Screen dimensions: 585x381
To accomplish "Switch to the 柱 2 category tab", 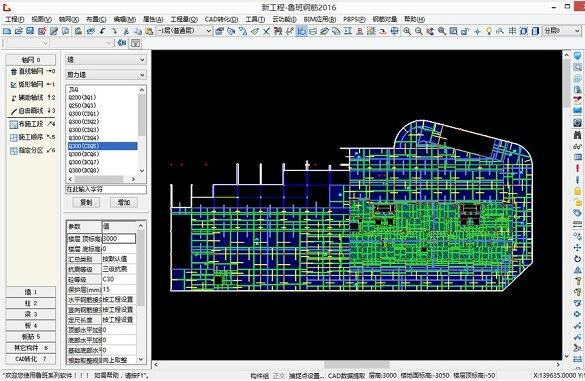I will pos(31,303).
